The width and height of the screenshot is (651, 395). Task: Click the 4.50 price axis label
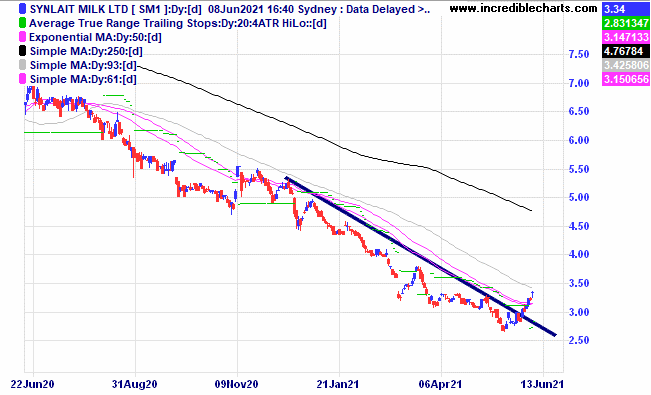pos(579,226)
